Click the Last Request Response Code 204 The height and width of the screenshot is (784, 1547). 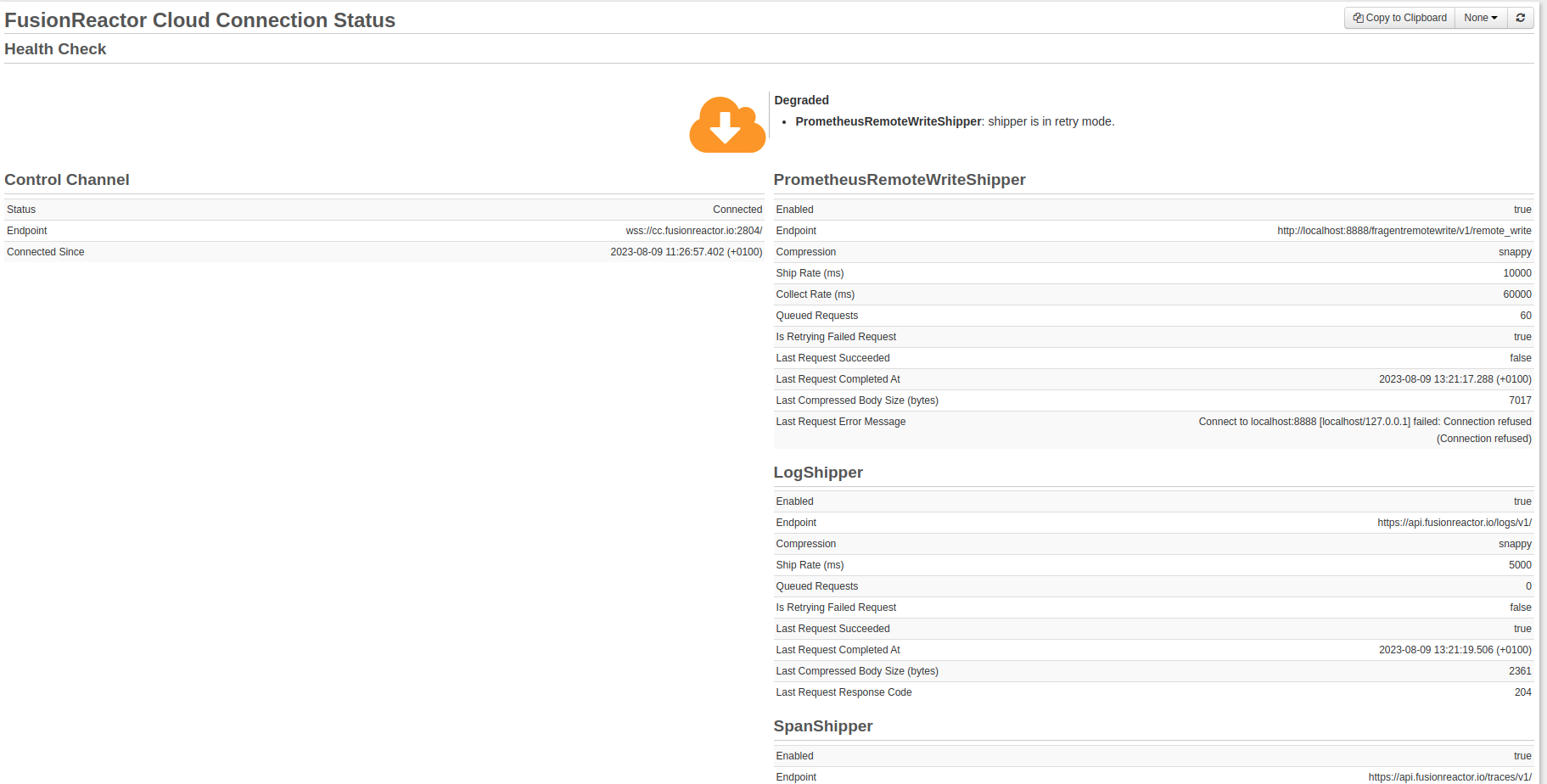click(x=1523, y=692)
